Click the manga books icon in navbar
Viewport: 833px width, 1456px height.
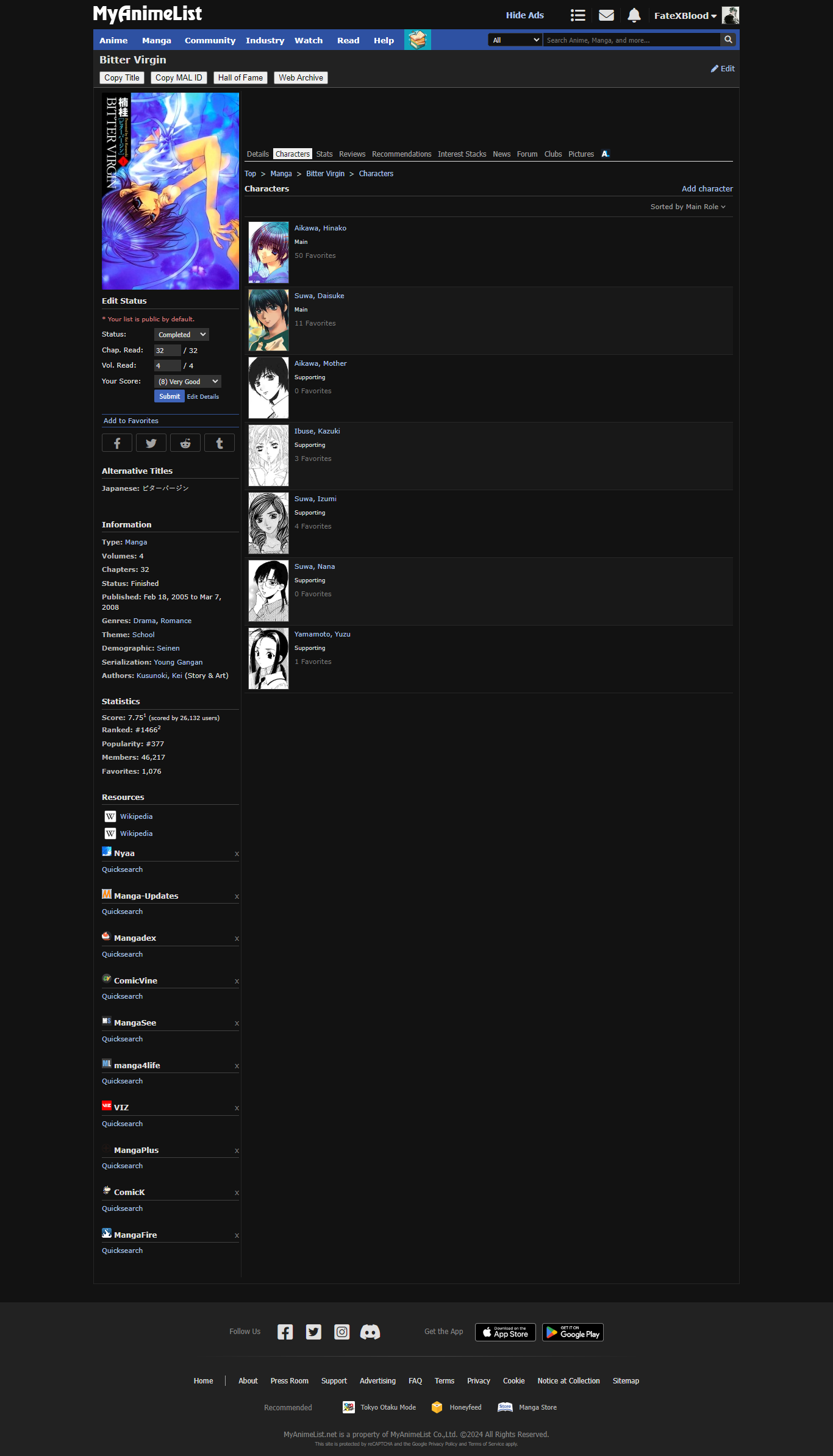pyautogui.click(x=418, y=40)
